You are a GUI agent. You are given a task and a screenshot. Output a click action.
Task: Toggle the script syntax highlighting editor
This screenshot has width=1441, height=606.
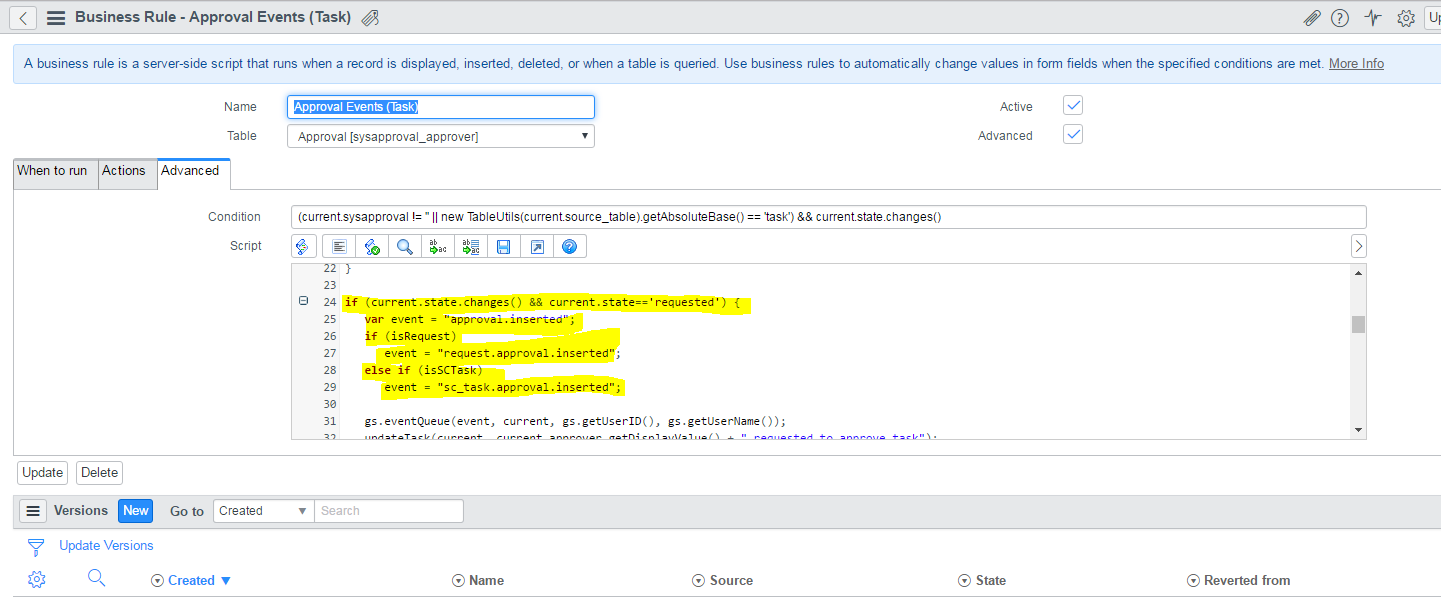(304, 246)
